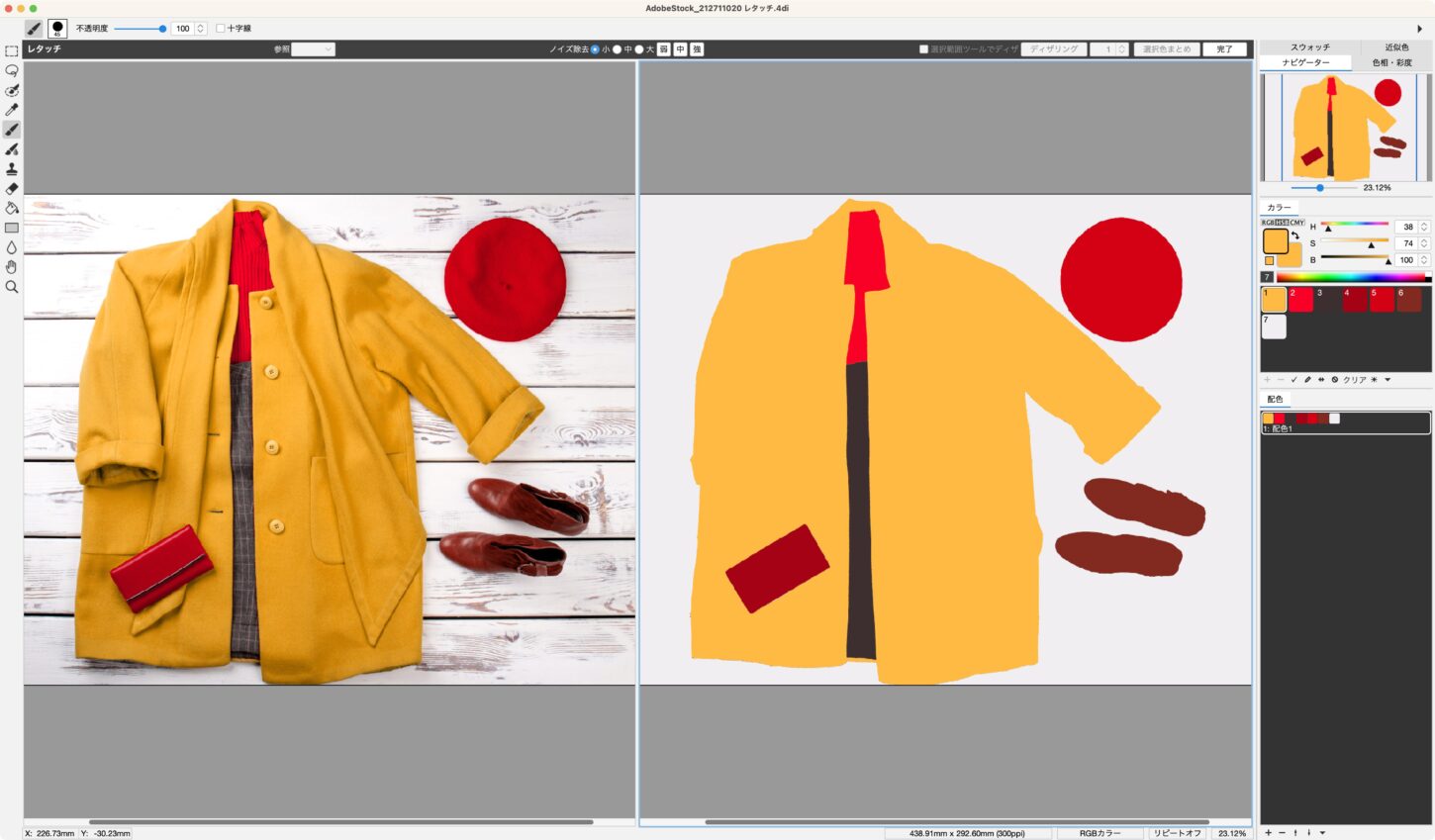The width and height of the screenshot is (1435, 840).
Task: Select dark red color swatch number 4
Action: [1354, 300]
